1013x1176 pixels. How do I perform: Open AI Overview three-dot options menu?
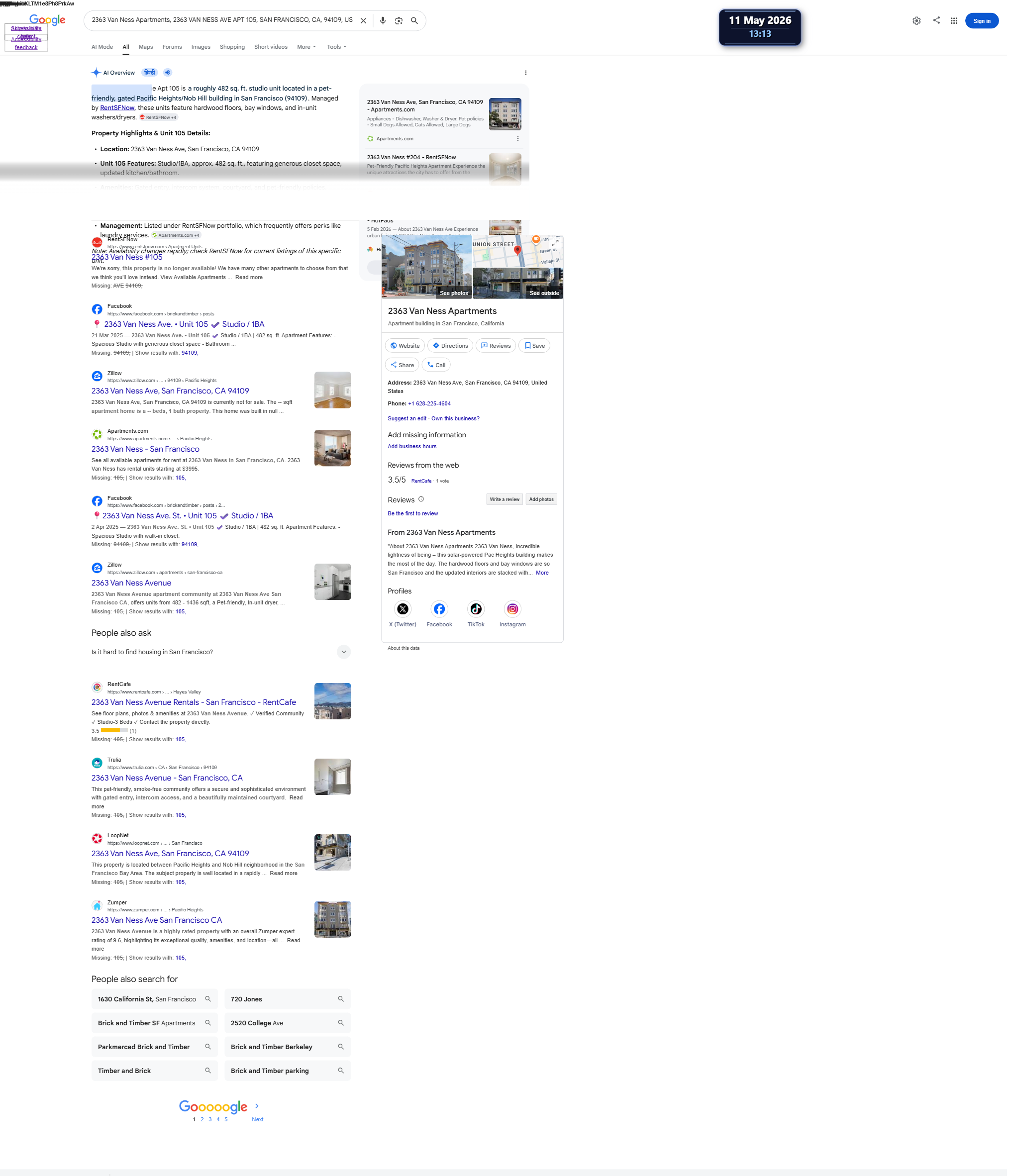tap(528, 73)
